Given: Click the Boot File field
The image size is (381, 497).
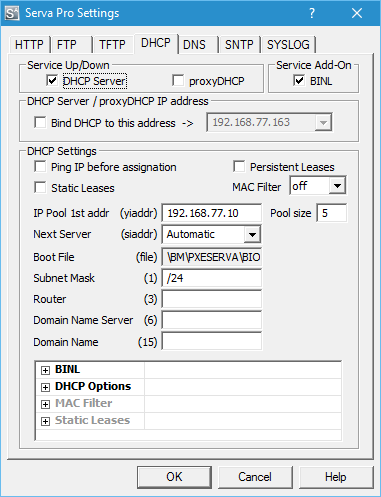Looking at the screenshot, I should coord(212,257).
